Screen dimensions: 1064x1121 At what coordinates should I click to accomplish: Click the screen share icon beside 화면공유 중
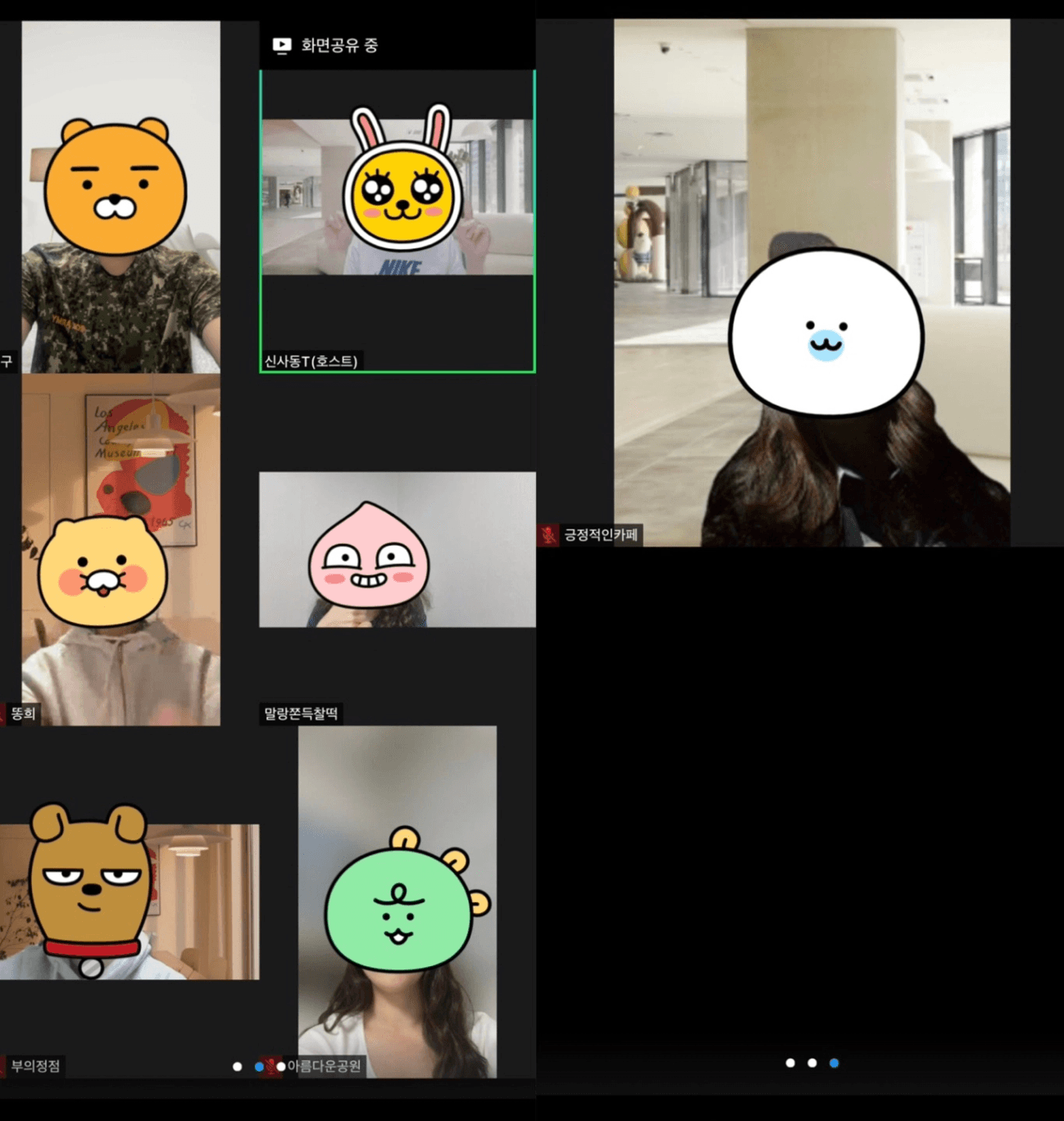click(281, 46)
